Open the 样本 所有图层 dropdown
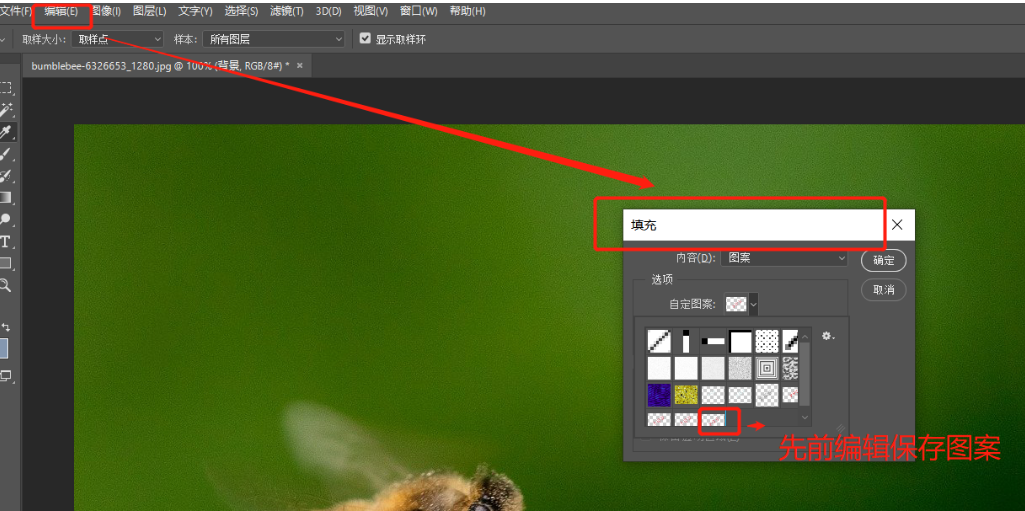1025x511 pixels. (x=273, y=39)
